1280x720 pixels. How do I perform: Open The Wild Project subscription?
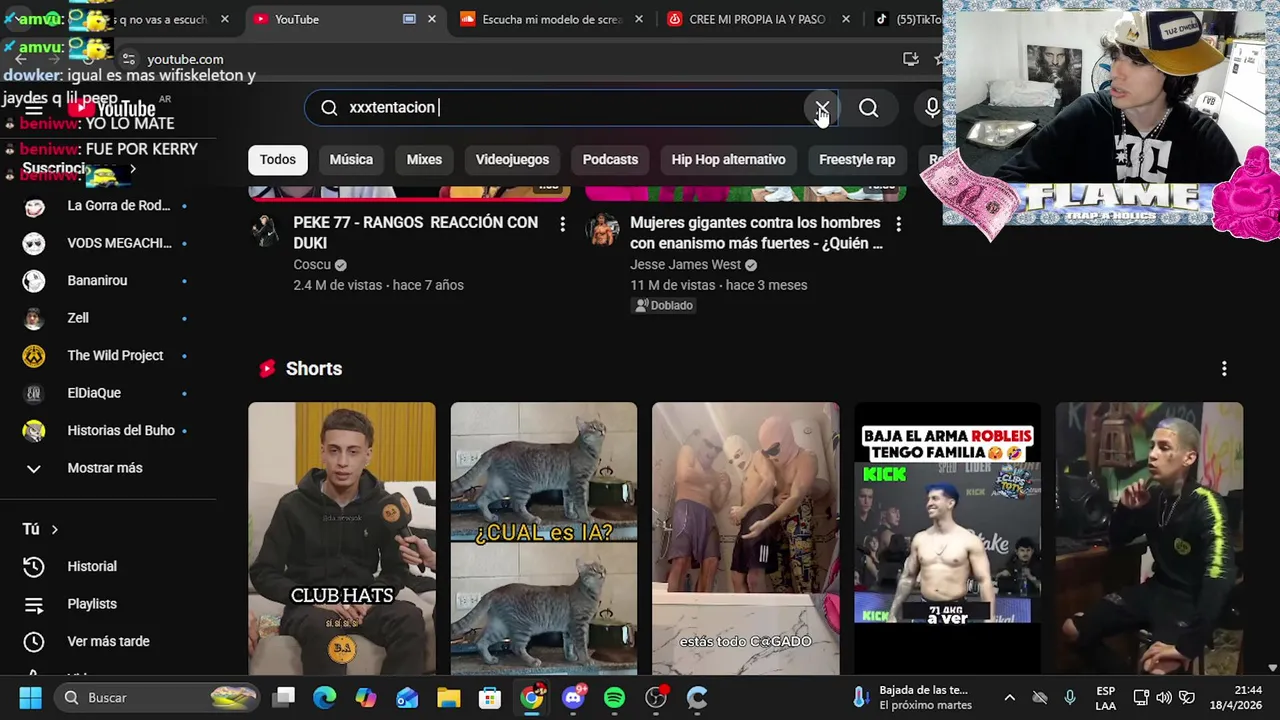pyautogui.click(x=108, y=356)
